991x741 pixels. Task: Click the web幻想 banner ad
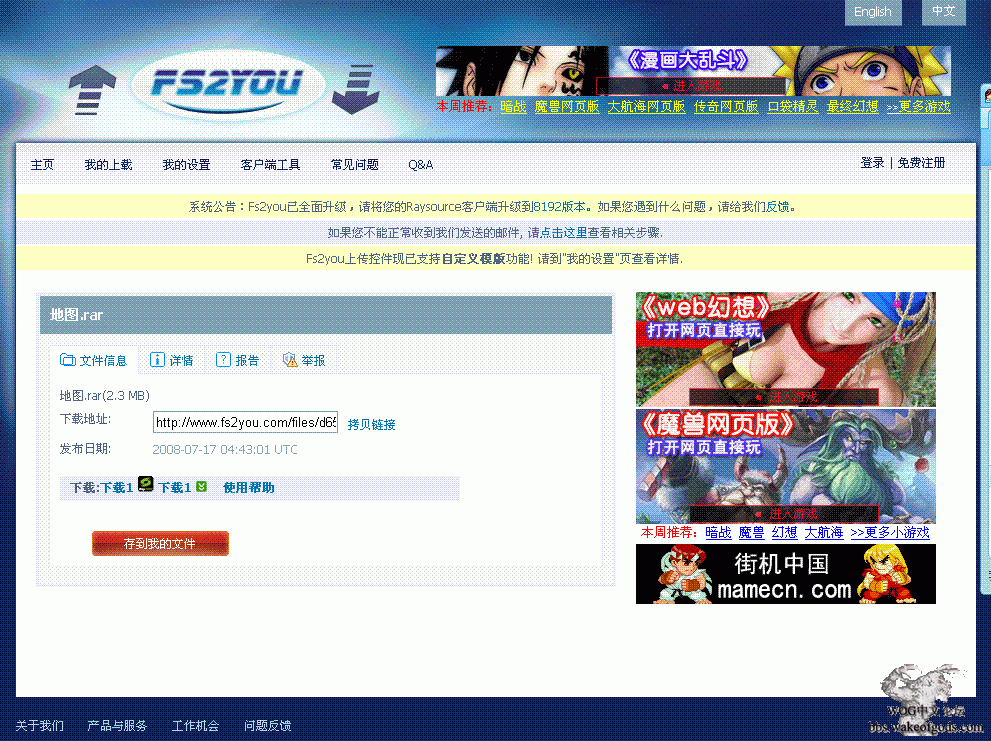point(786,349)
